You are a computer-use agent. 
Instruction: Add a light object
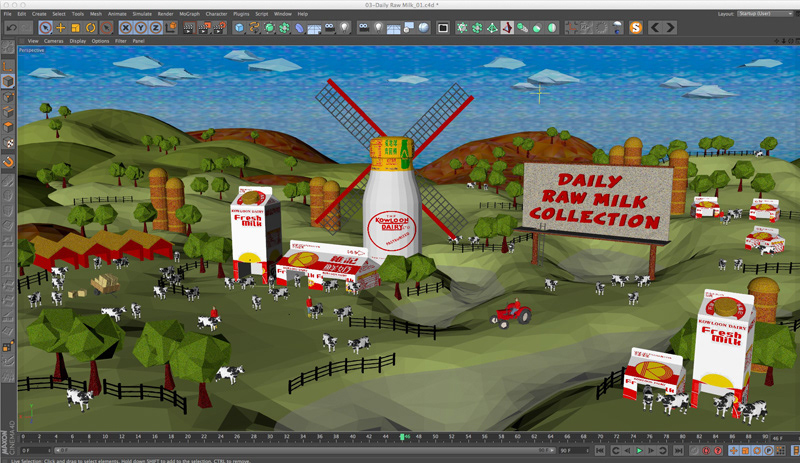pos(345,28)
